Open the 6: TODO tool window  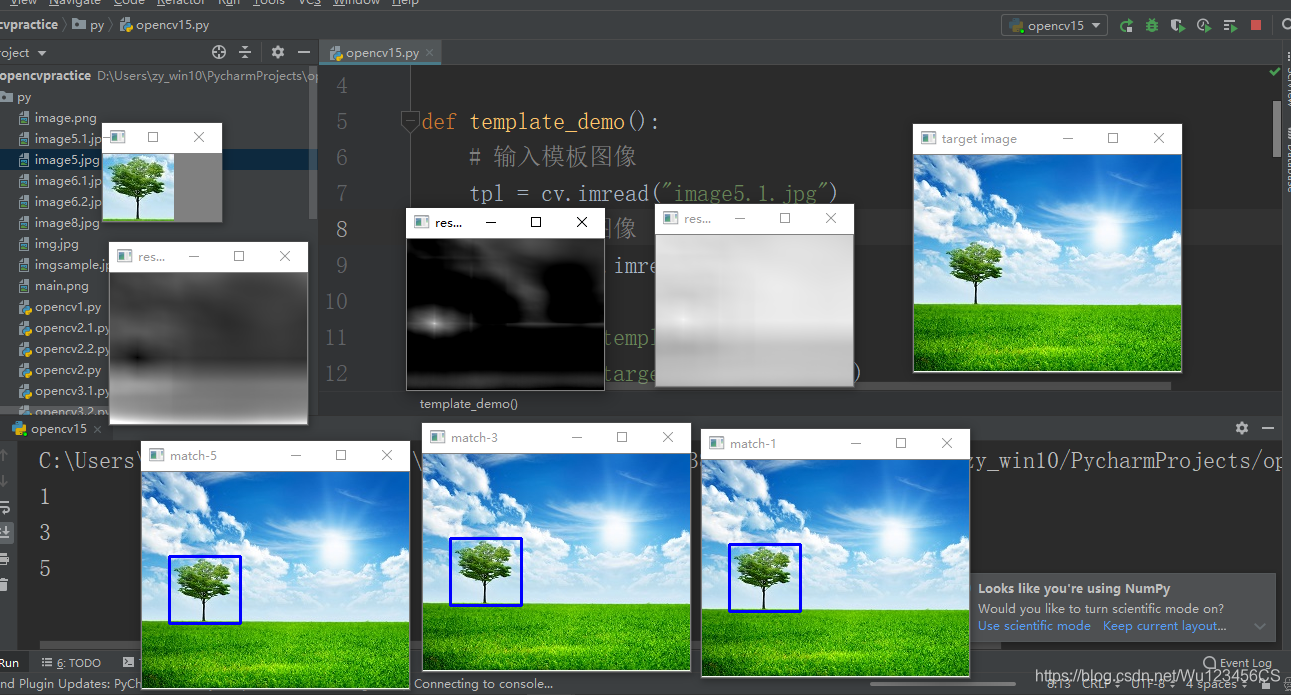72,663
